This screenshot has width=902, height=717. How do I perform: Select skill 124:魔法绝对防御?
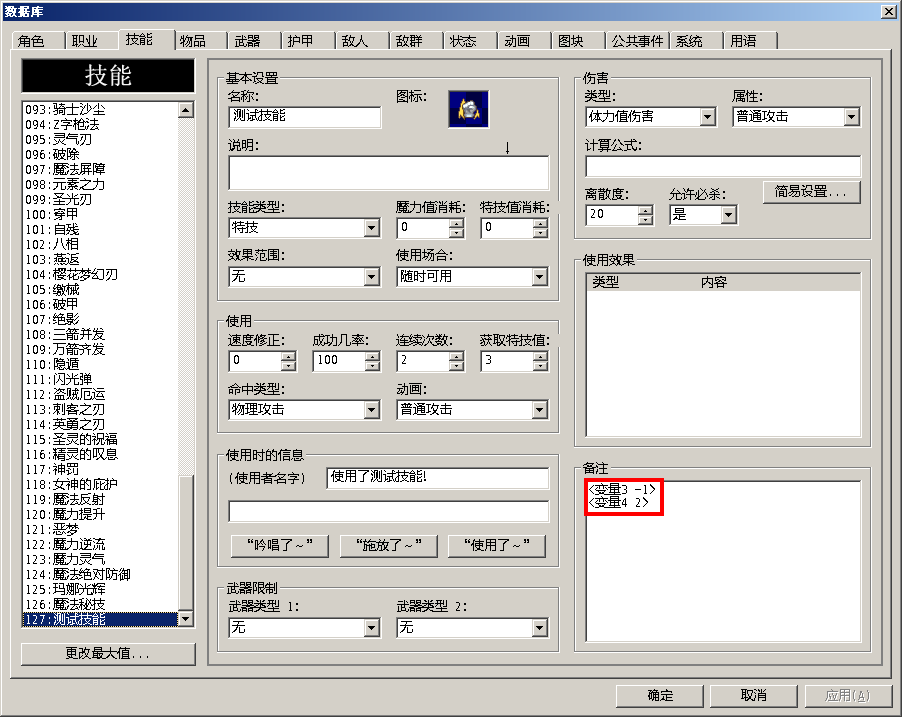coord(100,574)
